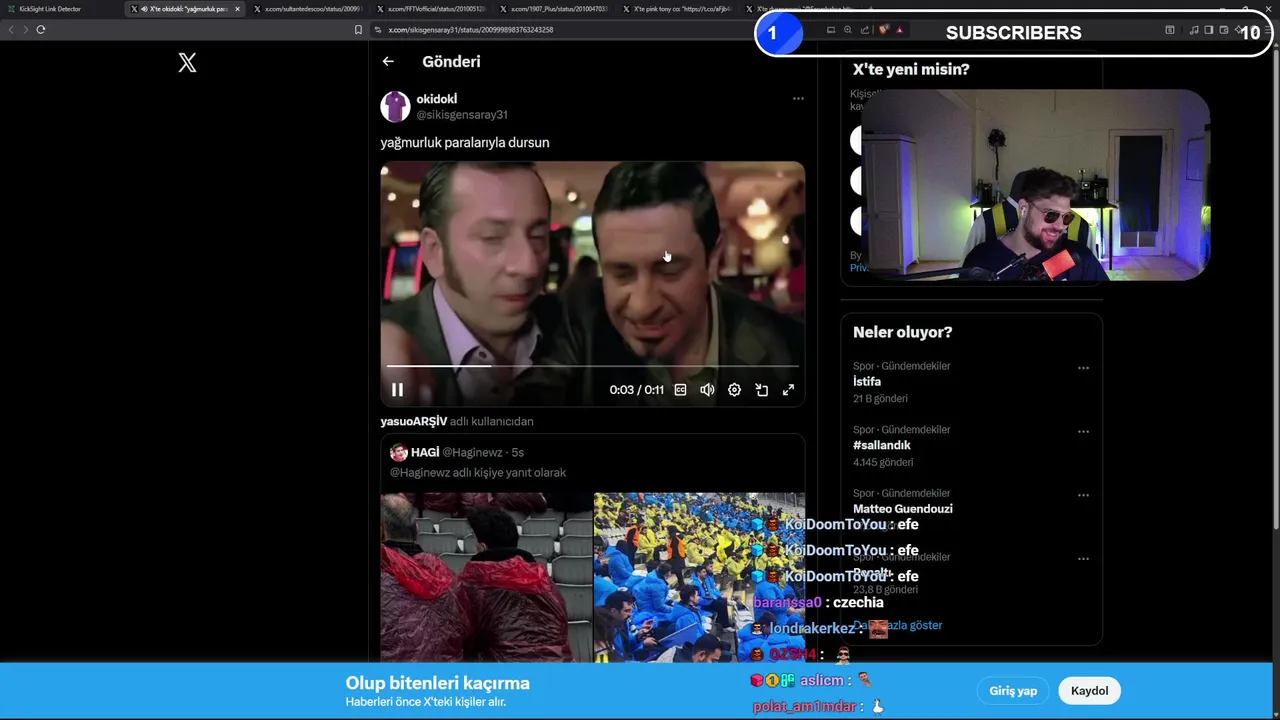
Task: Open HAGİ's avatar in quoted post
Action: [398, 452]
